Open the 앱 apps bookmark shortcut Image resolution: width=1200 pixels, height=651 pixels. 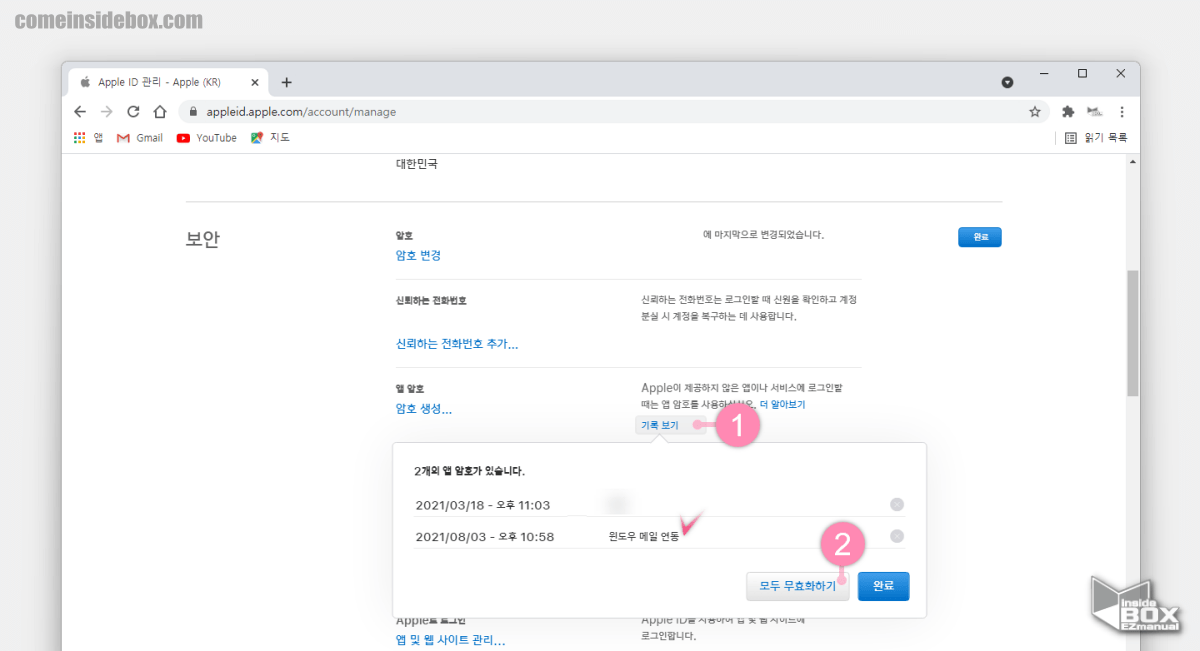(x=89, y=138)
